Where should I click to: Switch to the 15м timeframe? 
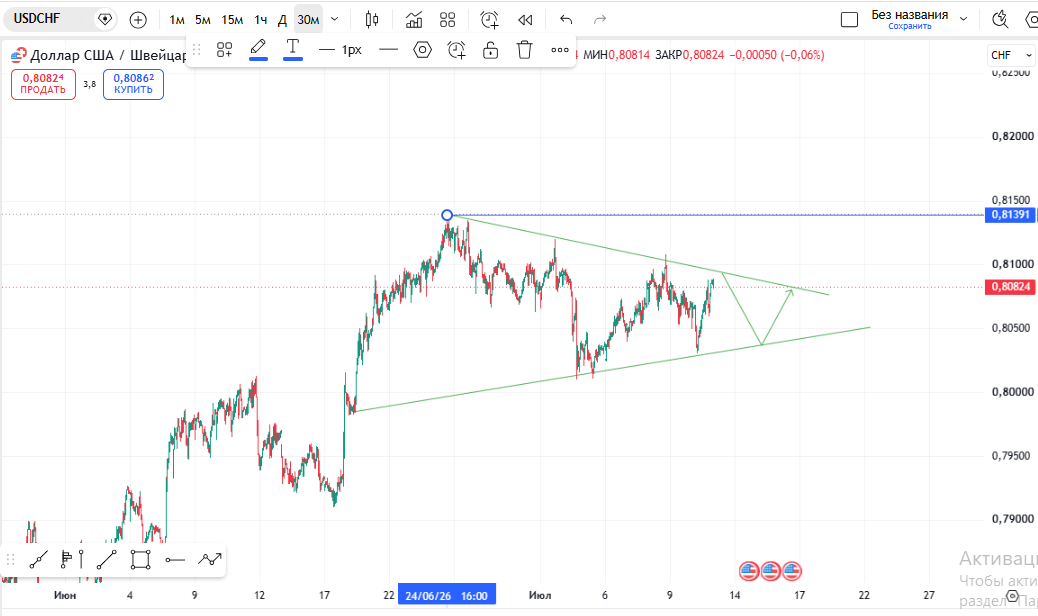pyautogui.click(x=232, y=20)
